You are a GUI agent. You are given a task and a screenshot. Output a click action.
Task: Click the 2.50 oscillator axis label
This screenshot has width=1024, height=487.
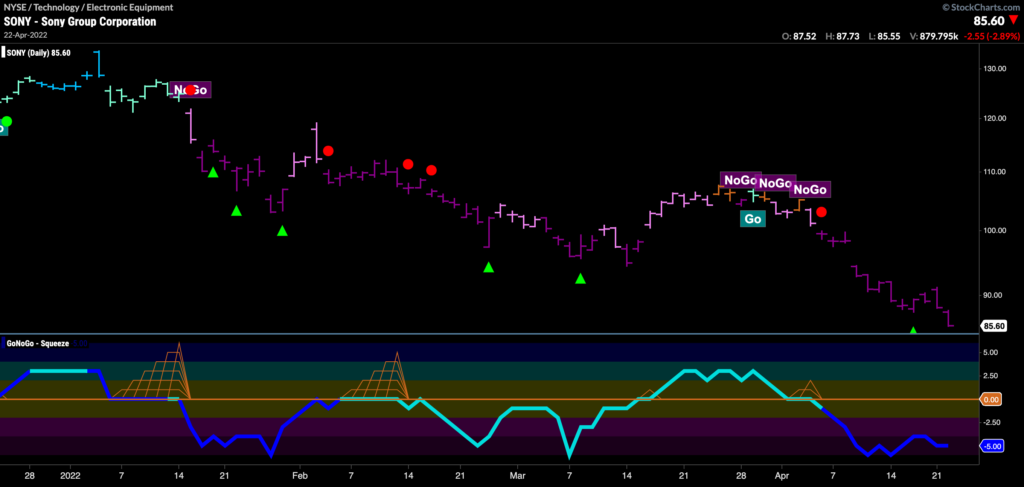pos(991,375)
